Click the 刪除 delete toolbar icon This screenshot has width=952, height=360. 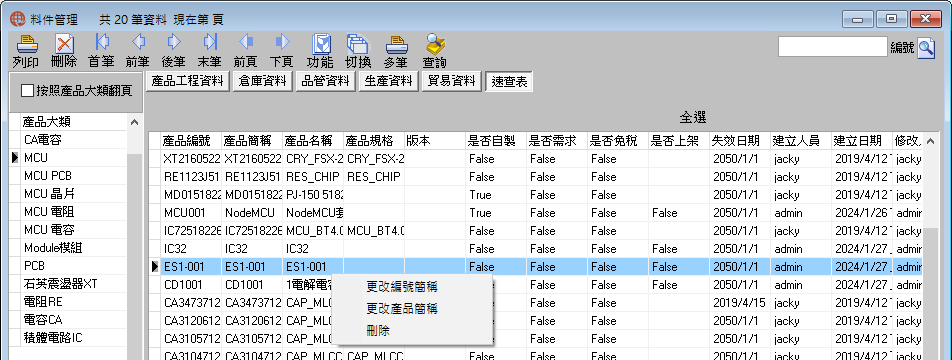[x=64, y=44]
